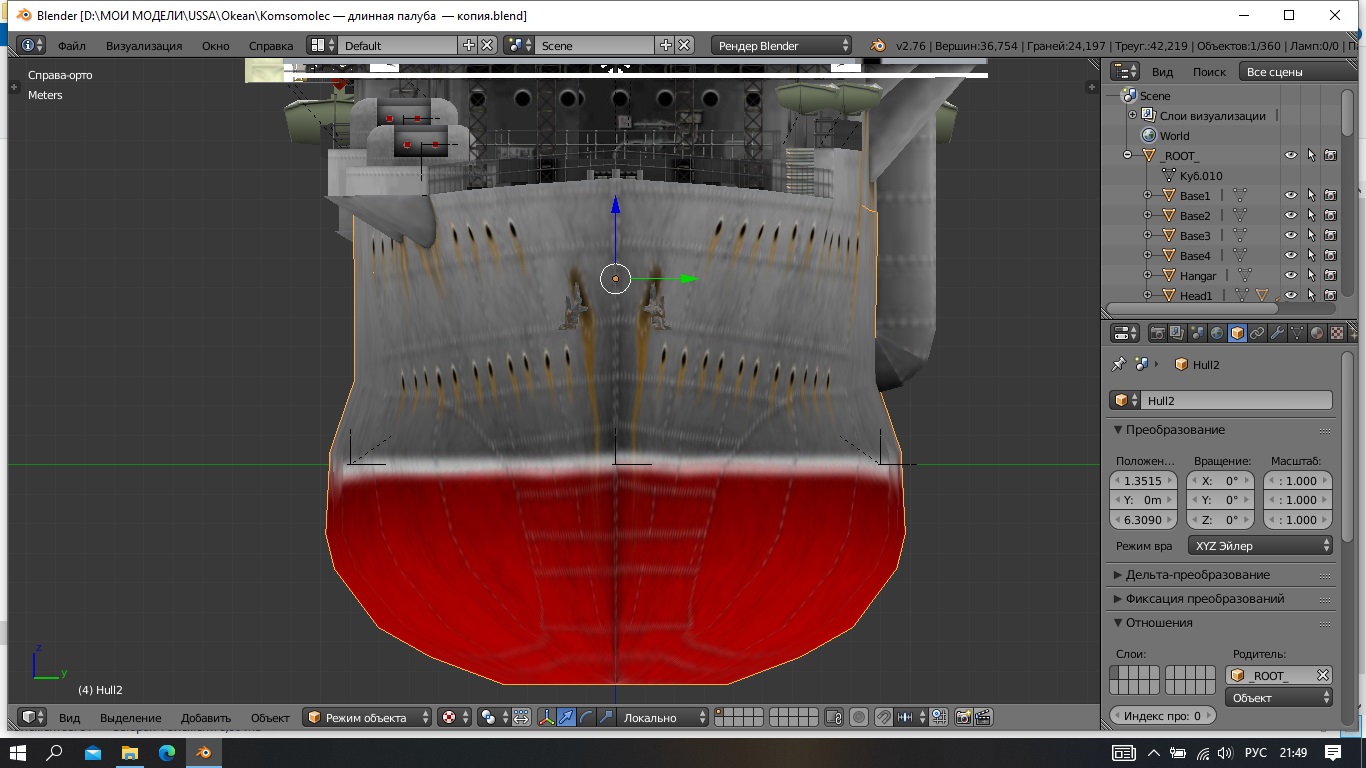Toggle selectability of Hangar with cursor icon
Screen dimensions: 1366x768
tap(1311, 276)
